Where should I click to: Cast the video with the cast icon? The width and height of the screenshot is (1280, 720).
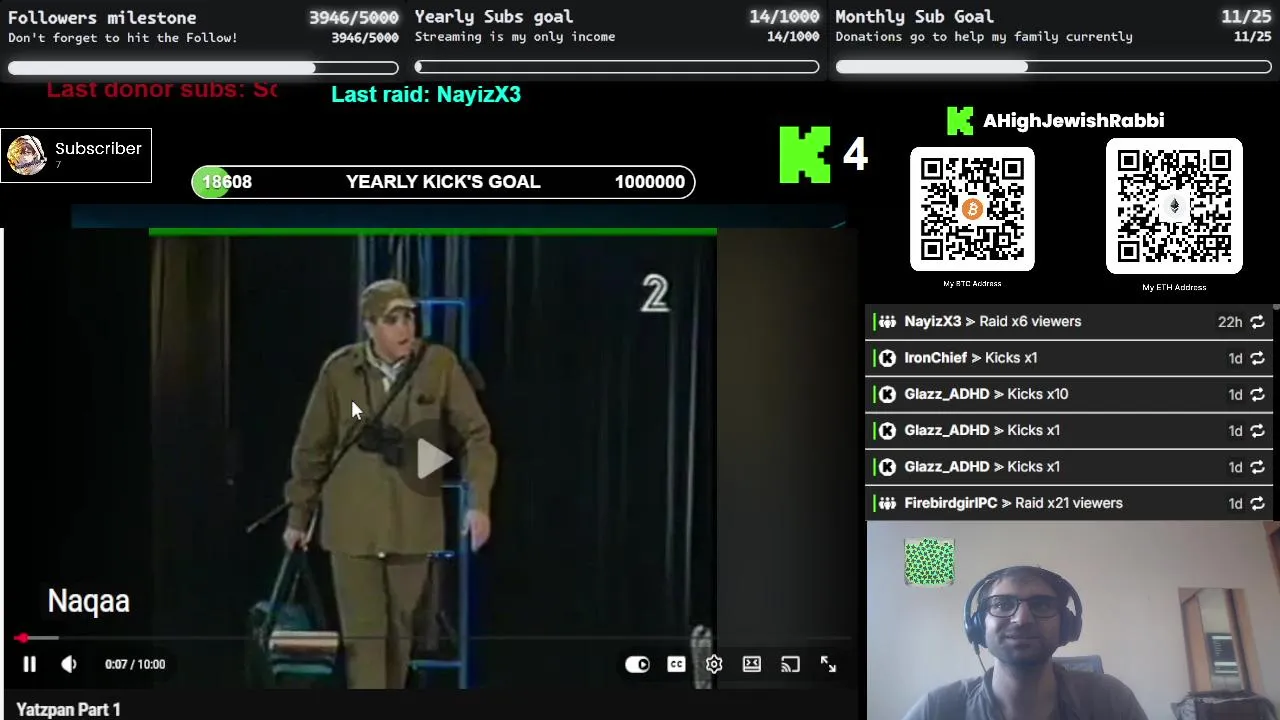click(790, 664)
